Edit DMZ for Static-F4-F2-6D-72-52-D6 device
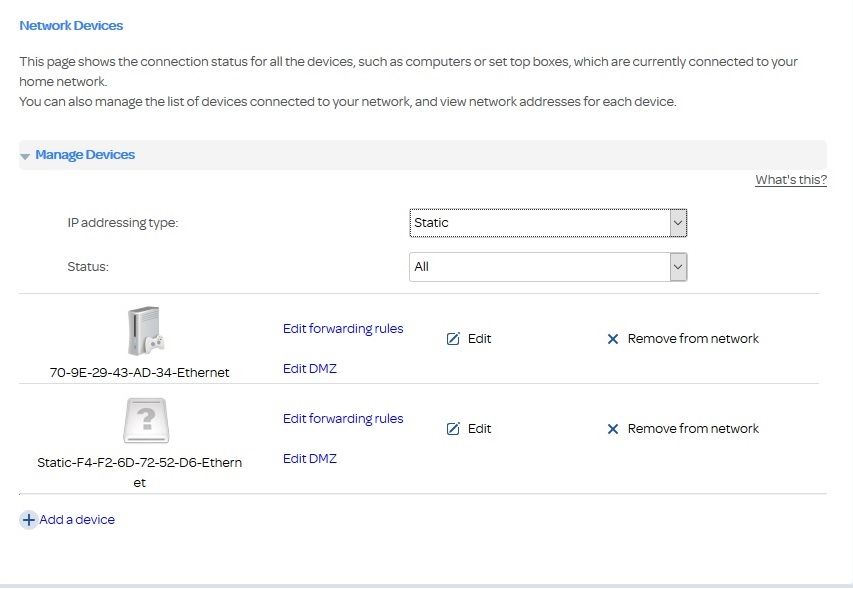Image resolution: width=853 pixels, height=589 pixels. pos(310,459)
